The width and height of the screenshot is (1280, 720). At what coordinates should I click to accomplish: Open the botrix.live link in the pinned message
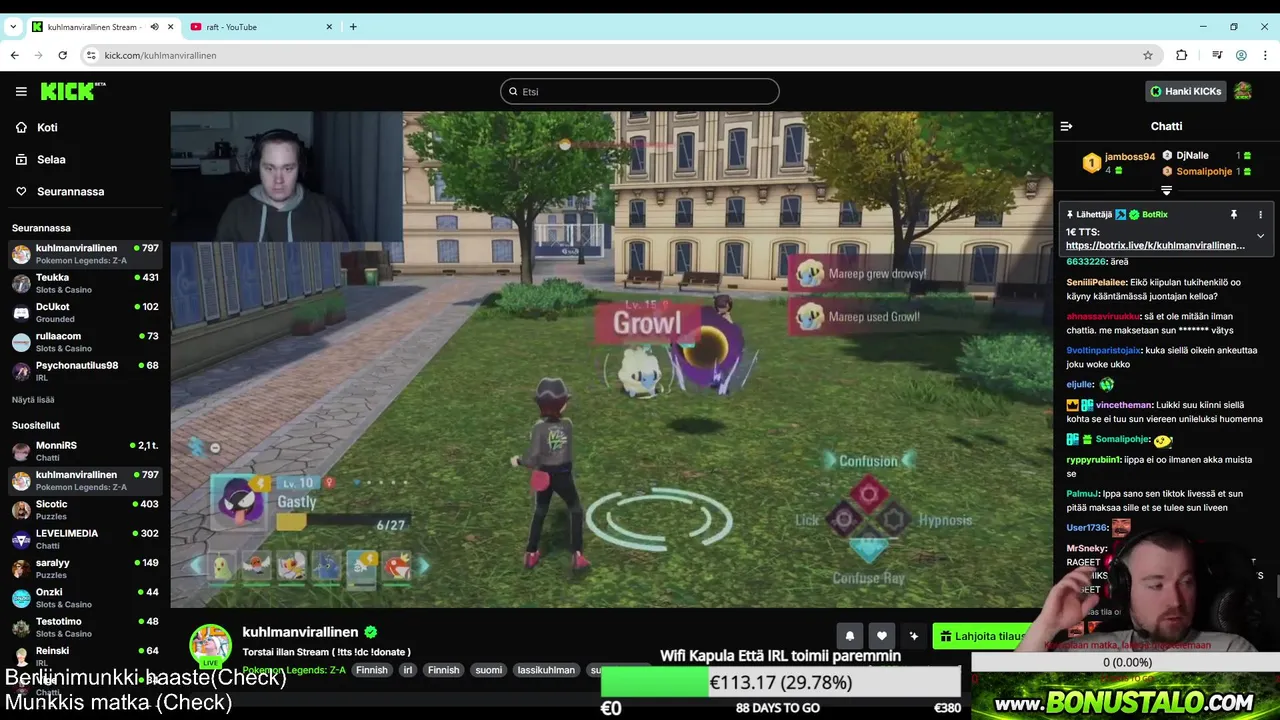[x=1155, y=245]
